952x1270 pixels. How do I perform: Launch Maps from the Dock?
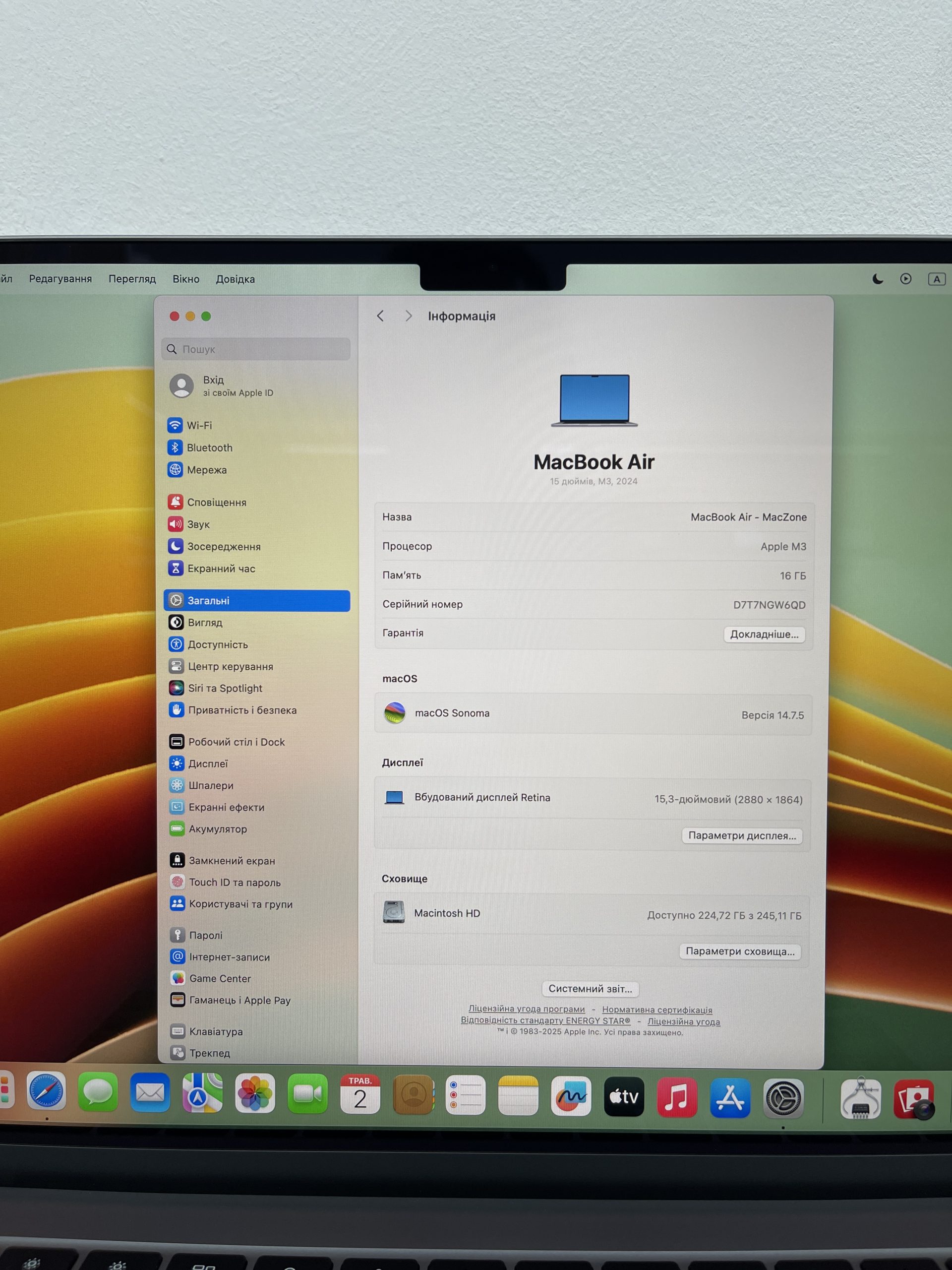(203, 1093)
